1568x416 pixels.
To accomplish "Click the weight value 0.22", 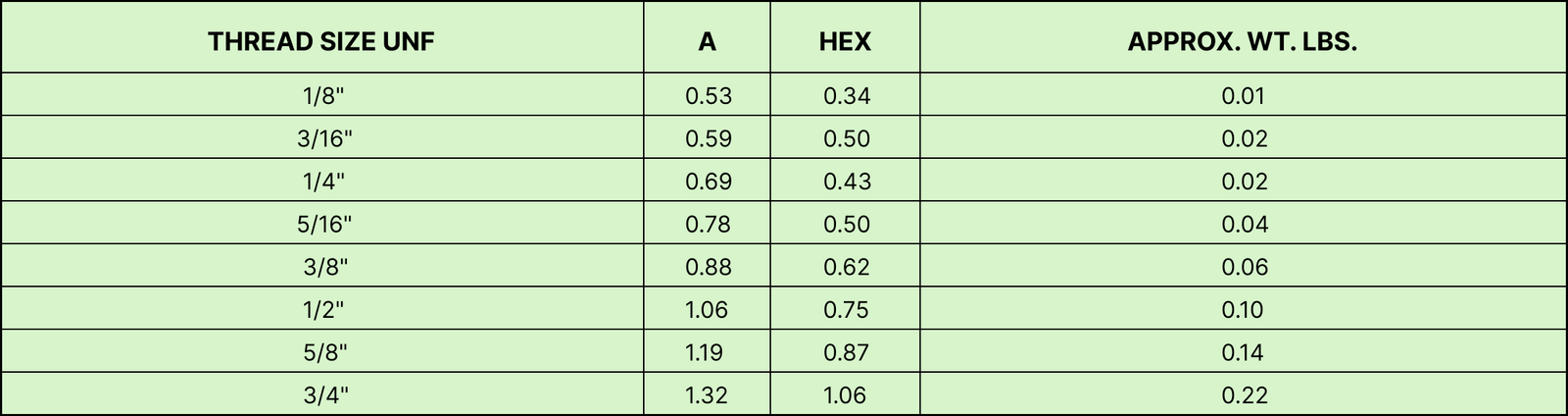I will coord(1245,395).
